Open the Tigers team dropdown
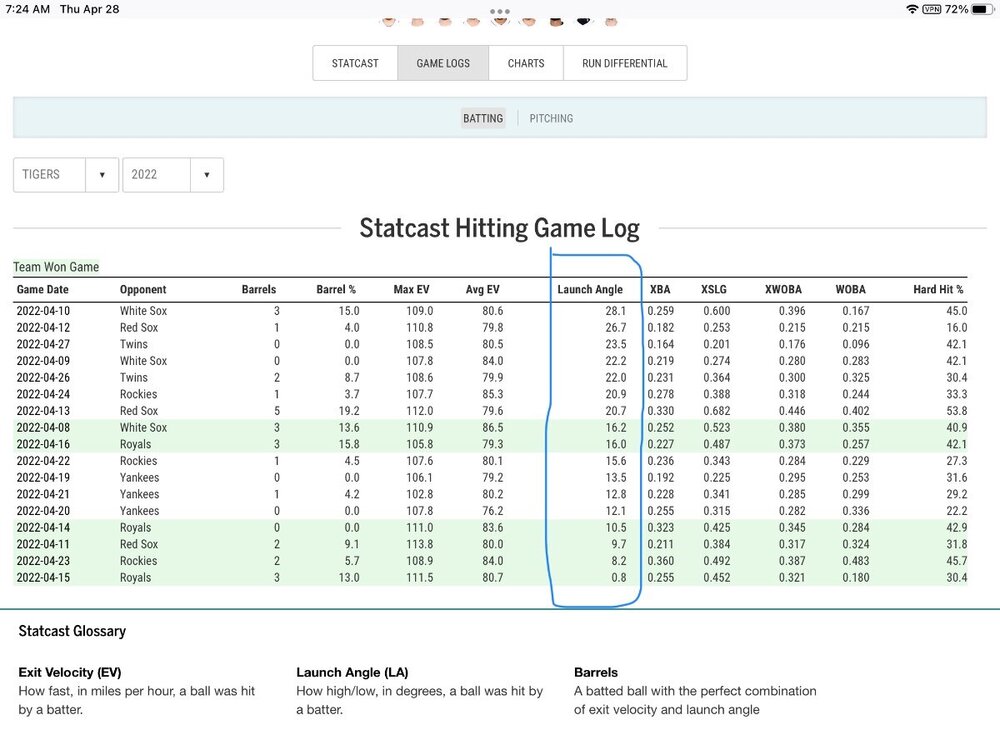Viewport: 1000px width, 750px height. tap(65, 174)
